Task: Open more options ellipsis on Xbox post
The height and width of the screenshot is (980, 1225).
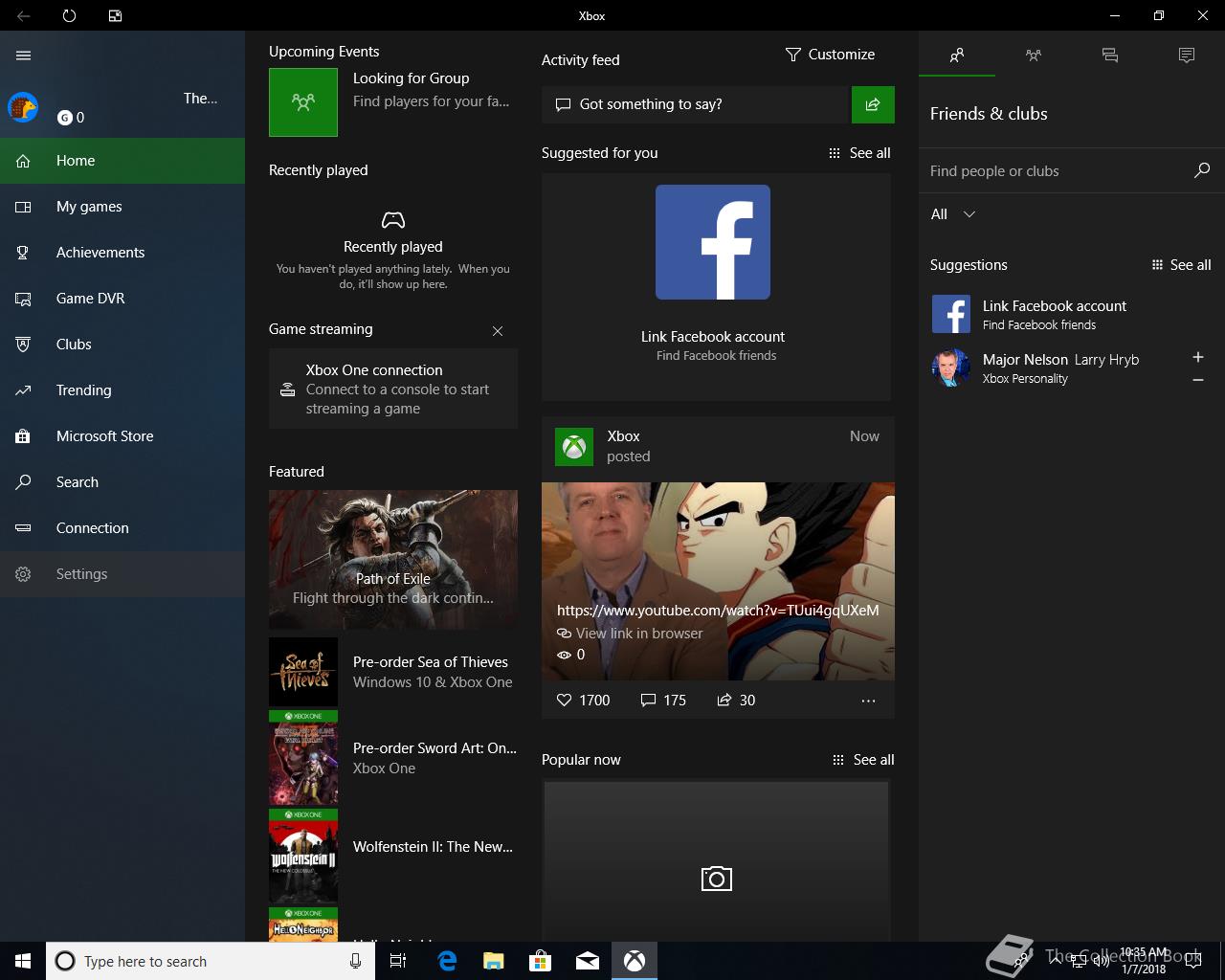Action: click(868, 701)
